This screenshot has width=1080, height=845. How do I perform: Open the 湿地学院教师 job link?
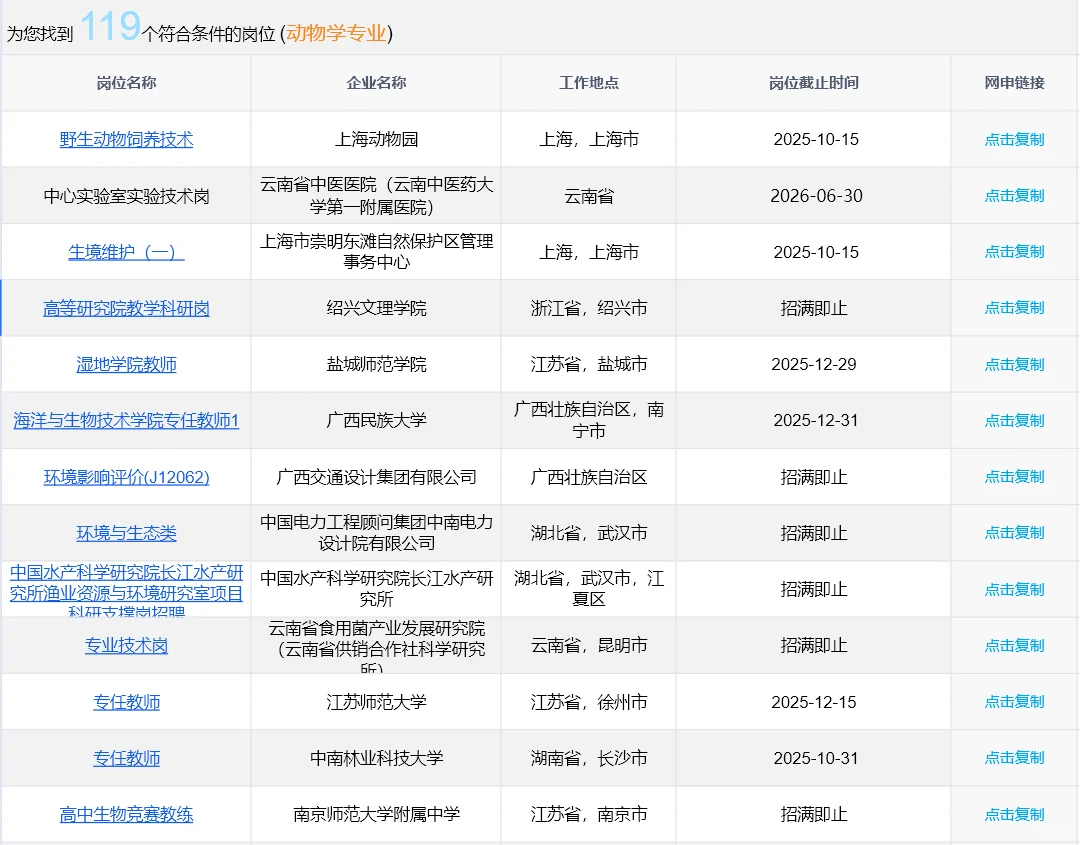click(127, 363)
